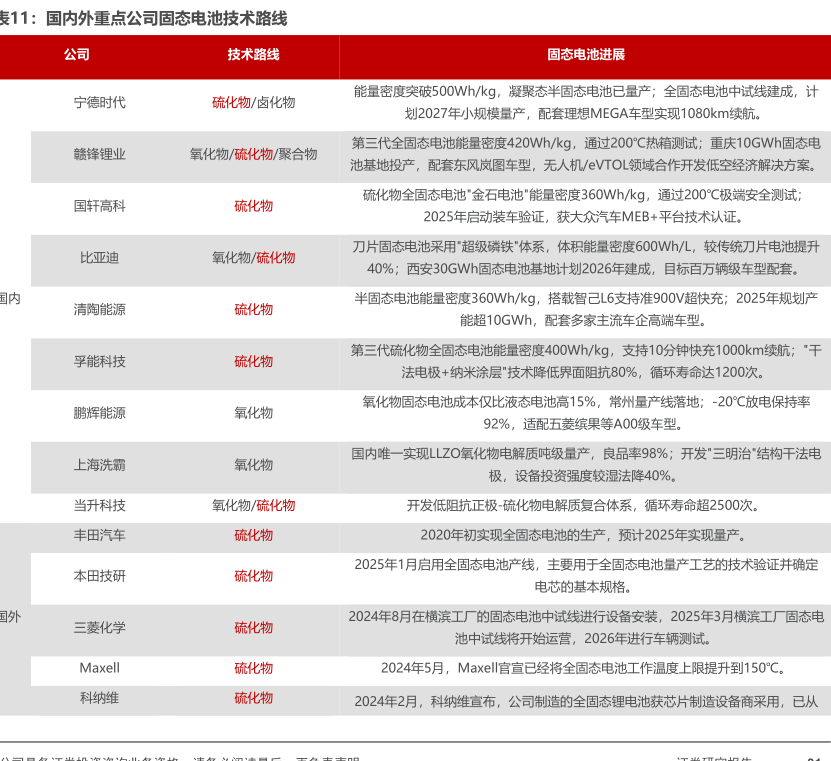The width and height of the screenshot is (831, 761).
Task: Click the 硫化物/卤化物 route for 宁德时代
Action: tap(253, 102)
